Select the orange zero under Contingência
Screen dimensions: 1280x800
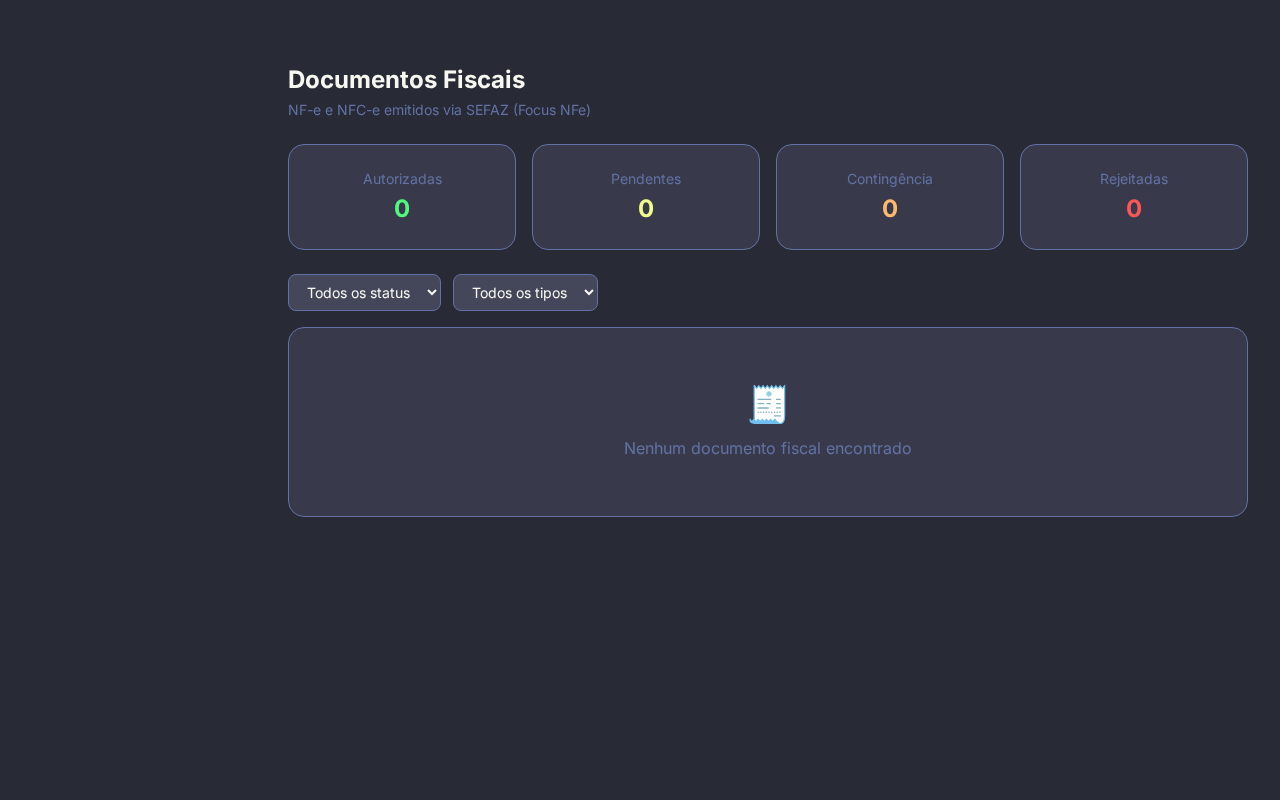[x=890, y=208]
